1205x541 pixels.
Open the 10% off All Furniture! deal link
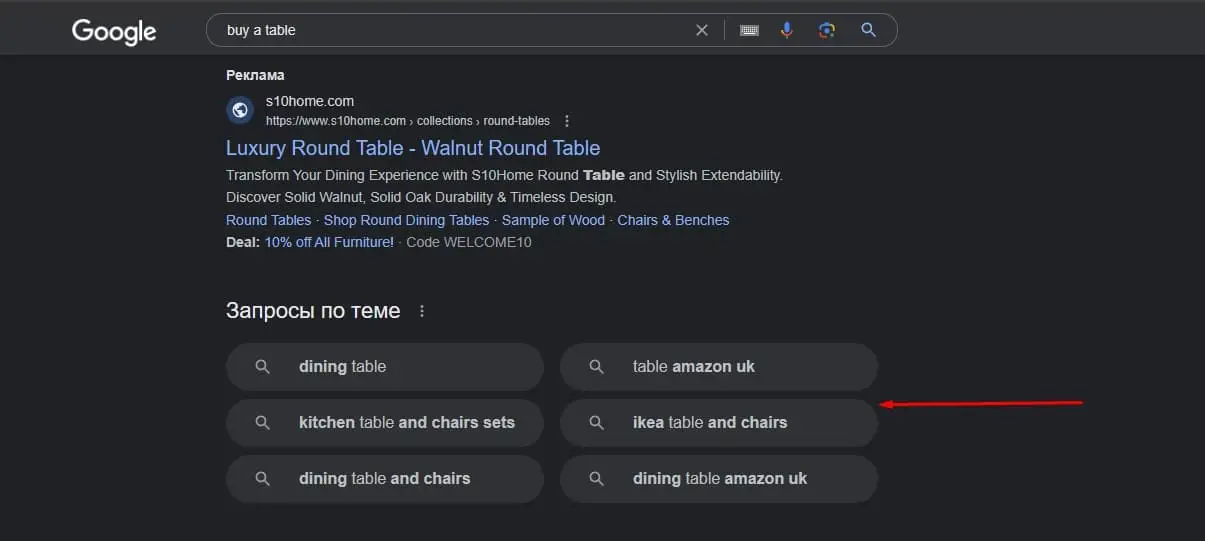pos(329,242)
